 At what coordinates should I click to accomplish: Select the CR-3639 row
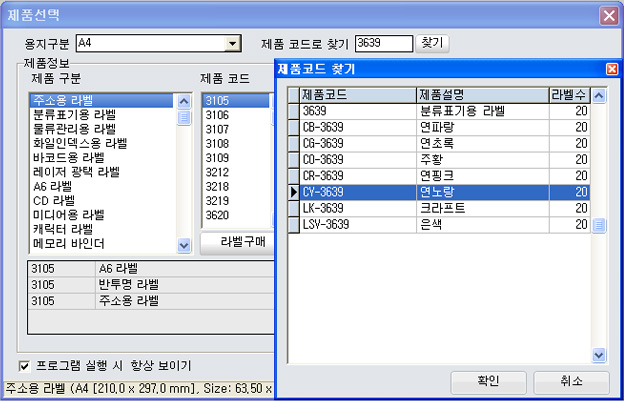coord(439,176)
